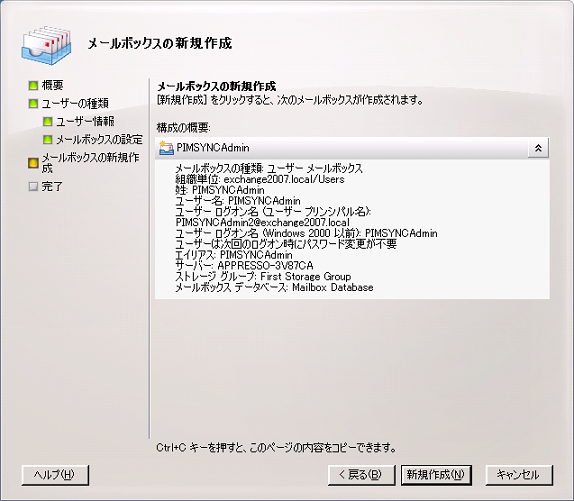Image resolution: width=574 pixels, height=501 pixels.
Task: Select the 完了 wizard step
Action: pos(52,187)
